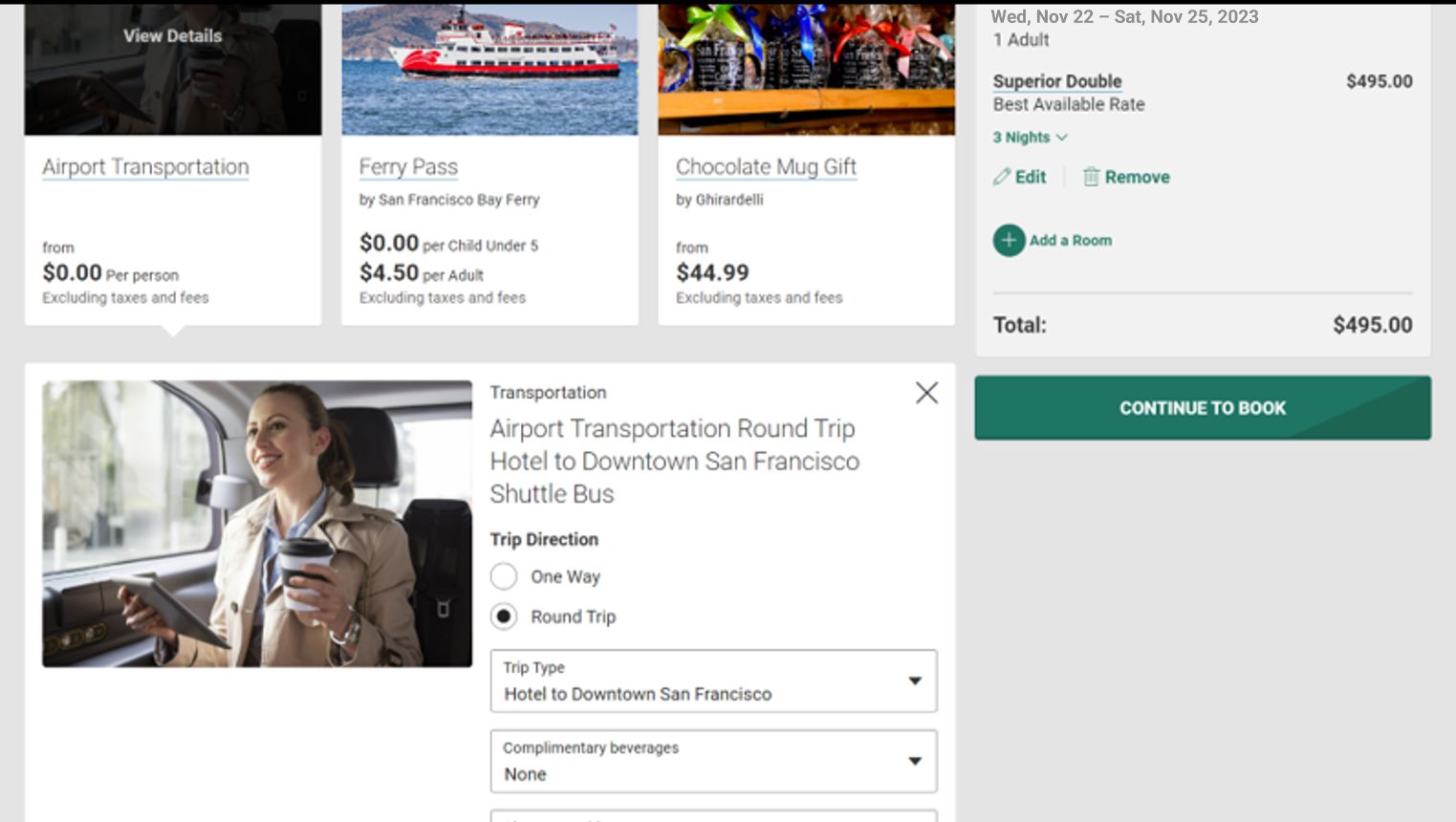Click View Details on Airport Transportation card
The width and height of the screenshot is (1456, 822).
[172, 36]
